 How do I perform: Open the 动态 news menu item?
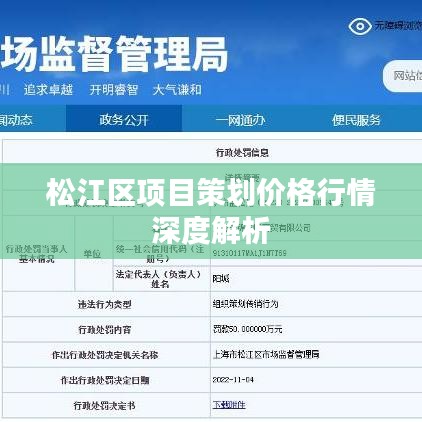(16, 120)
